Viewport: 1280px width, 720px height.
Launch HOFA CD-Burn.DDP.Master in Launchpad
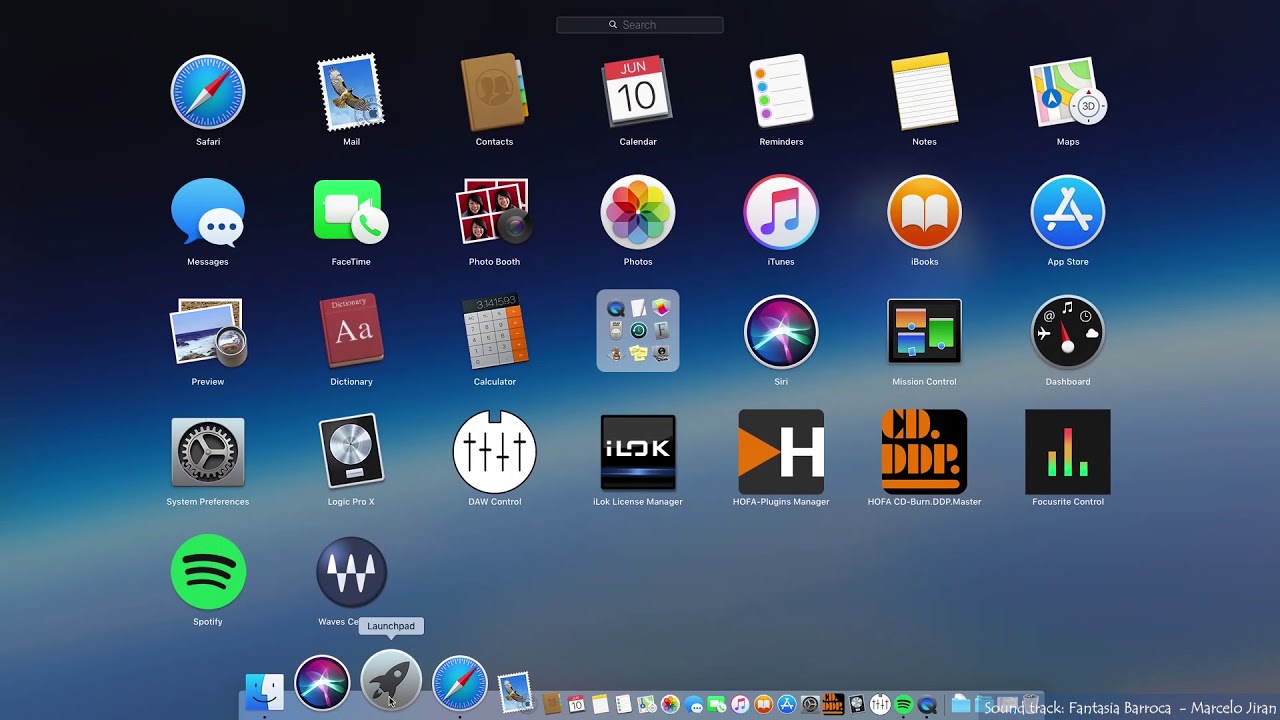(x=924, y=452)
